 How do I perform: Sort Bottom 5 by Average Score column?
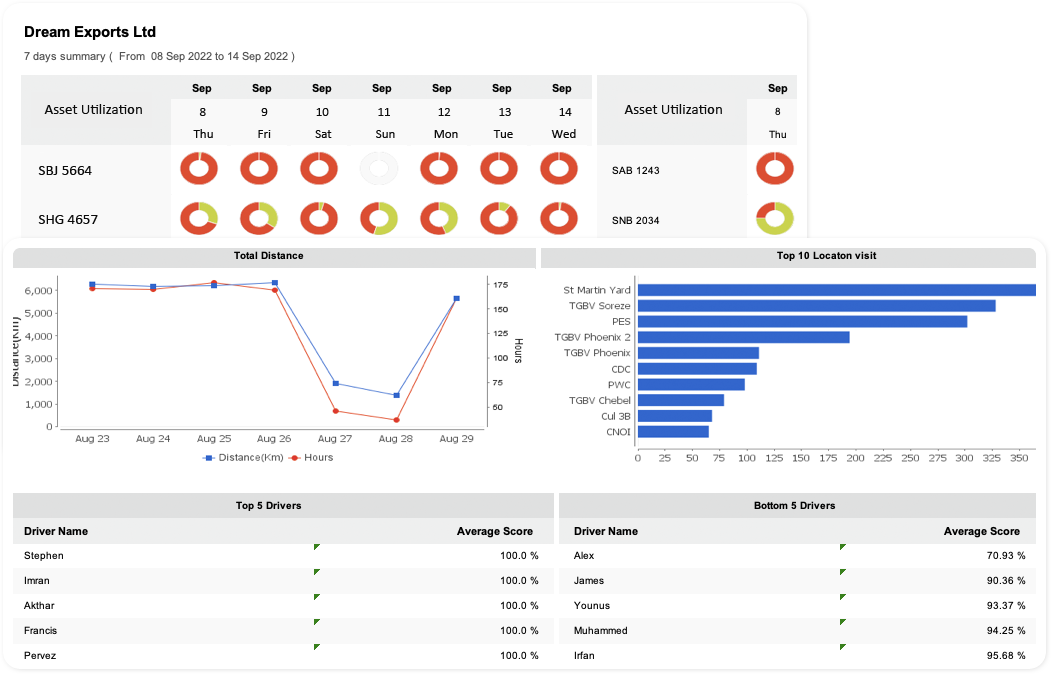(x=981, y=531)
